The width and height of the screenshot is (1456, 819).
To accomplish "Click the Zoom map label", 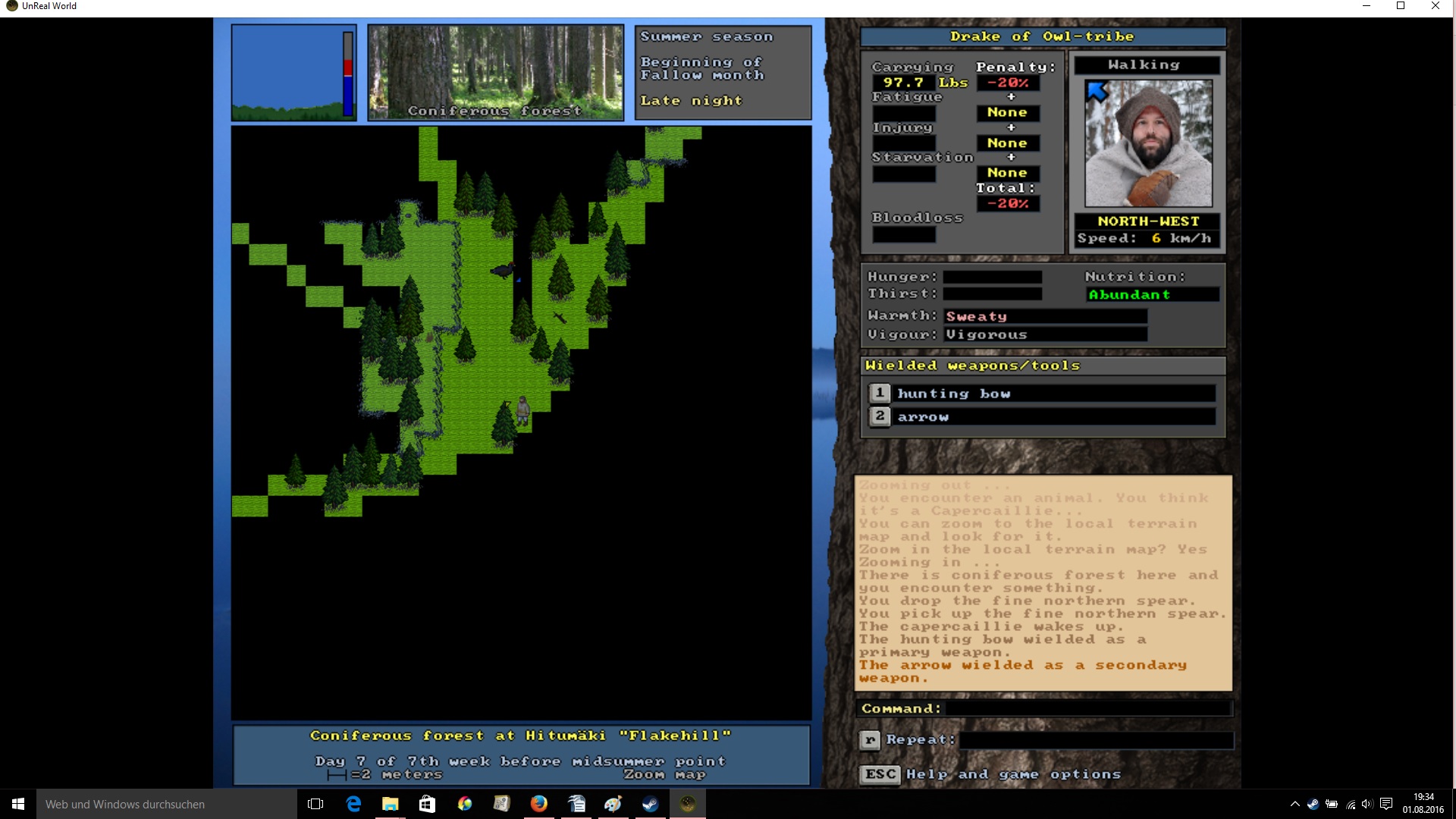I will [664, 775].
